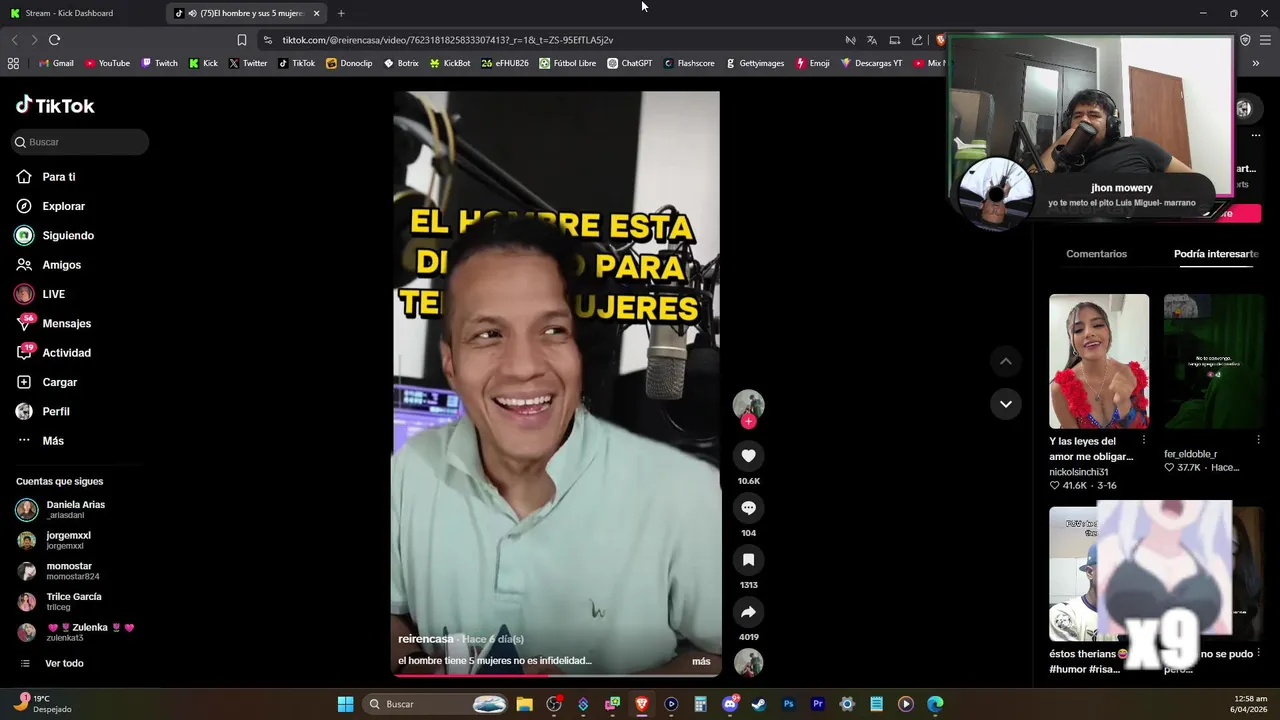Open the Kick bookmark
Image resolution: width=1280 pixels, height=720 pixels.
[203, 63]
